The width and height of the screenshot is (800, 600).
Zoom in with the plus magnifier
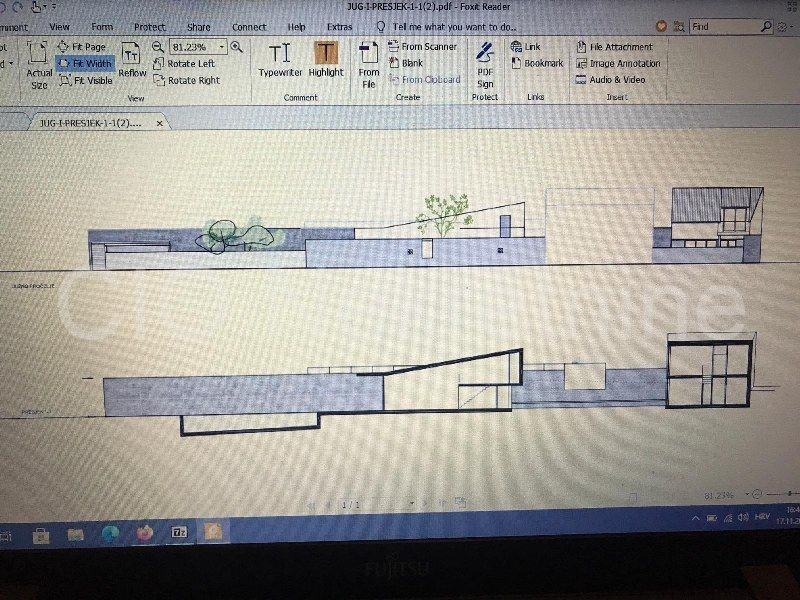click(x=236, y=47)
